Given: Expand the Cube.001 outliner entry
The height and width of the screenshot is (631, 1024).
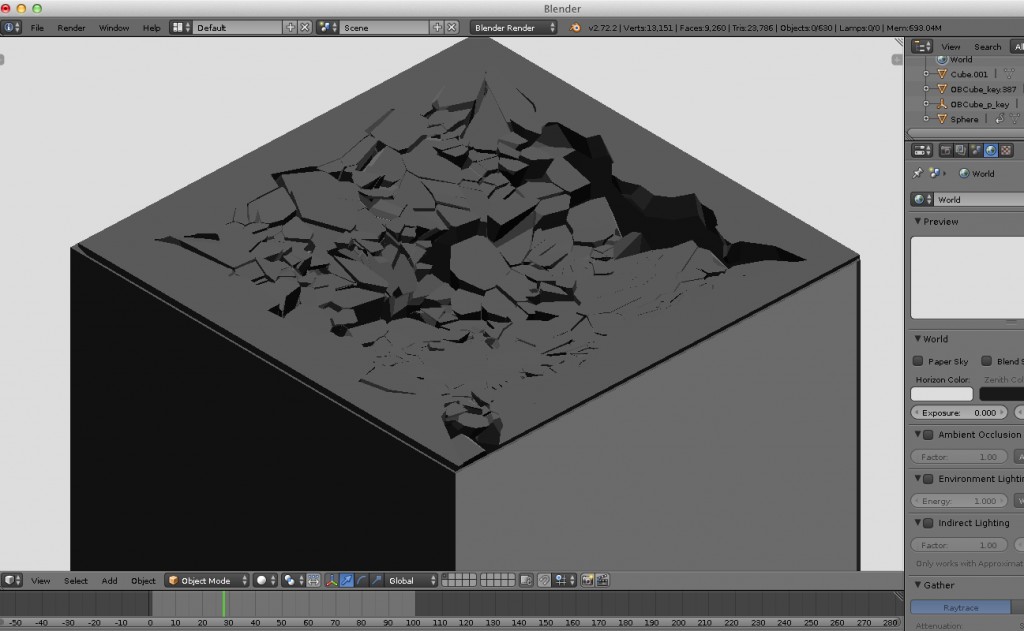Looking at the screenshot, I should point(927,74).
